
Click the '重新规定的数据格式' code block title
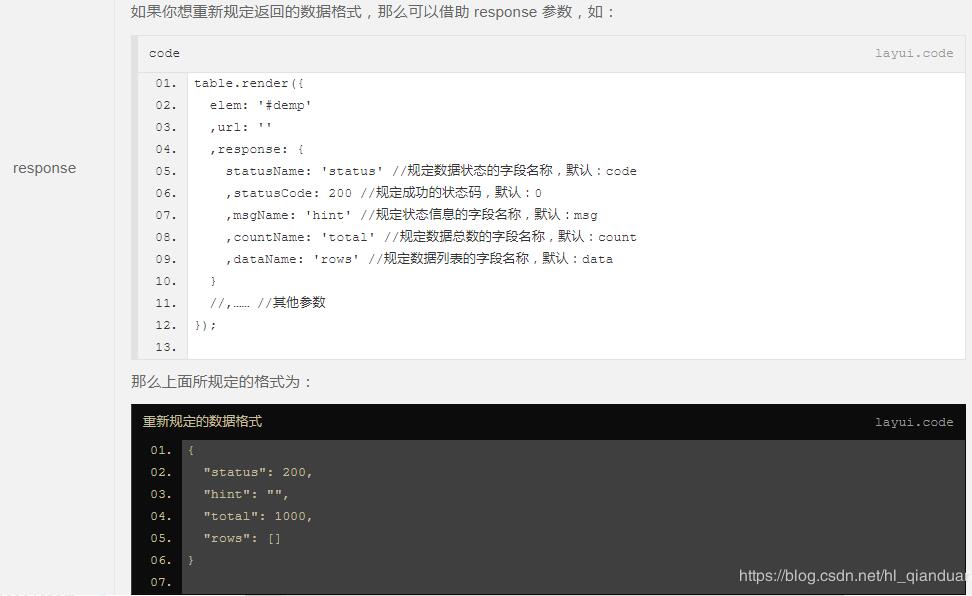[x=203, y=422]
